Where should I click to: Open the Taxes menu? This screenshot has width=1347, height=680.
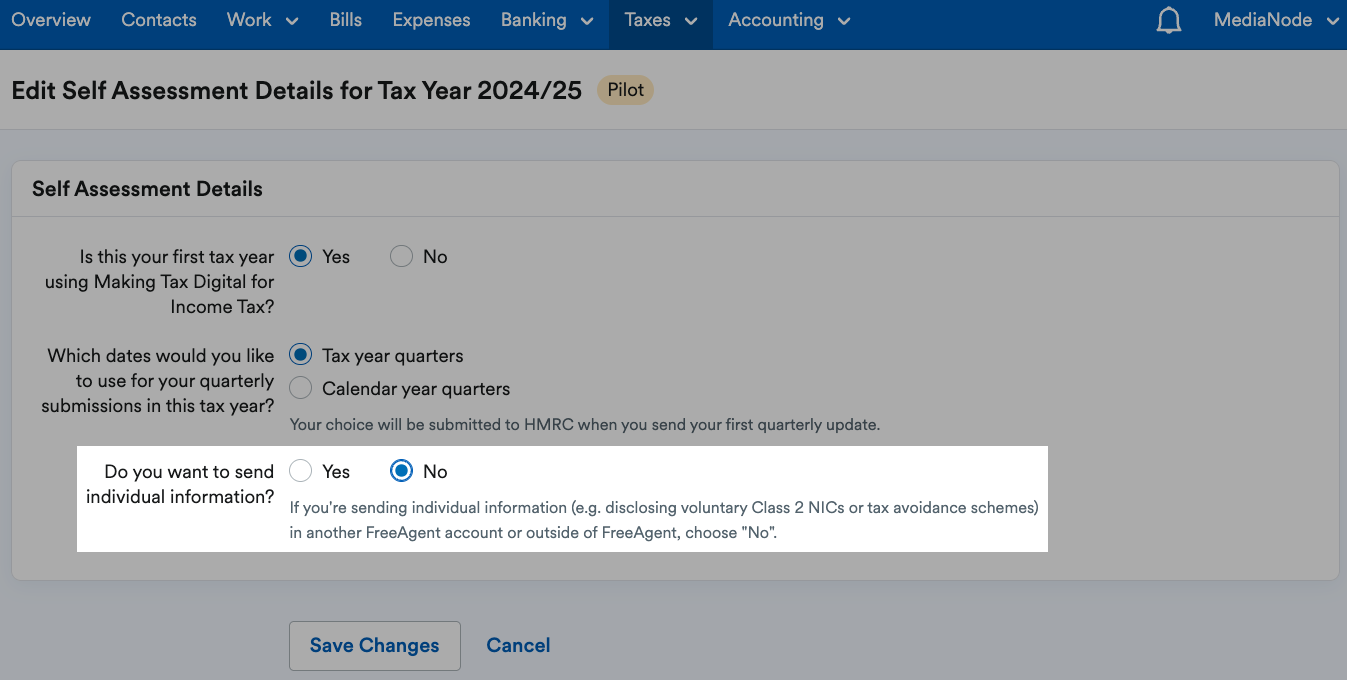click(x=661, y=20)
